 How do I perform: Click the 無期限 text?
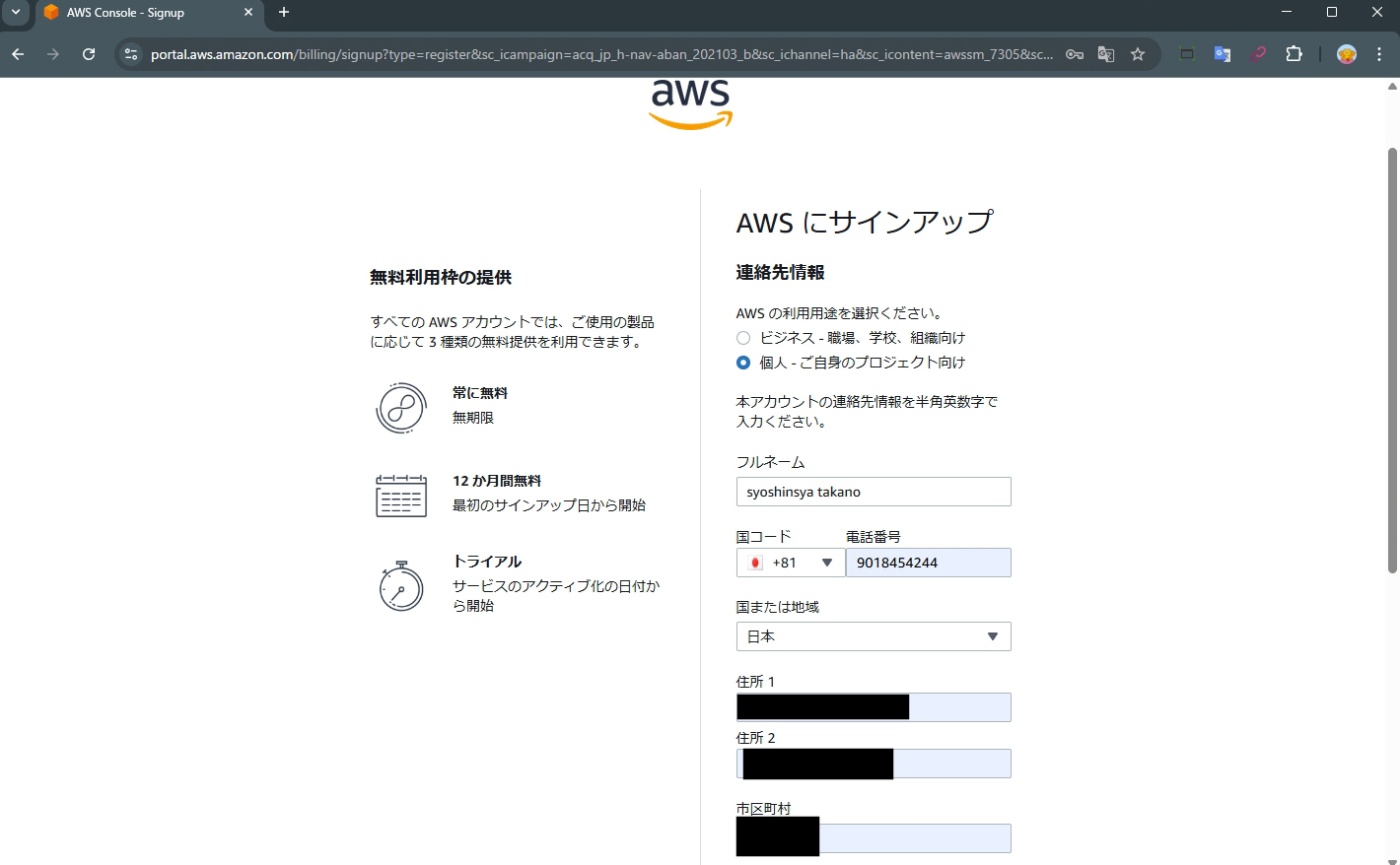(473, 418)
